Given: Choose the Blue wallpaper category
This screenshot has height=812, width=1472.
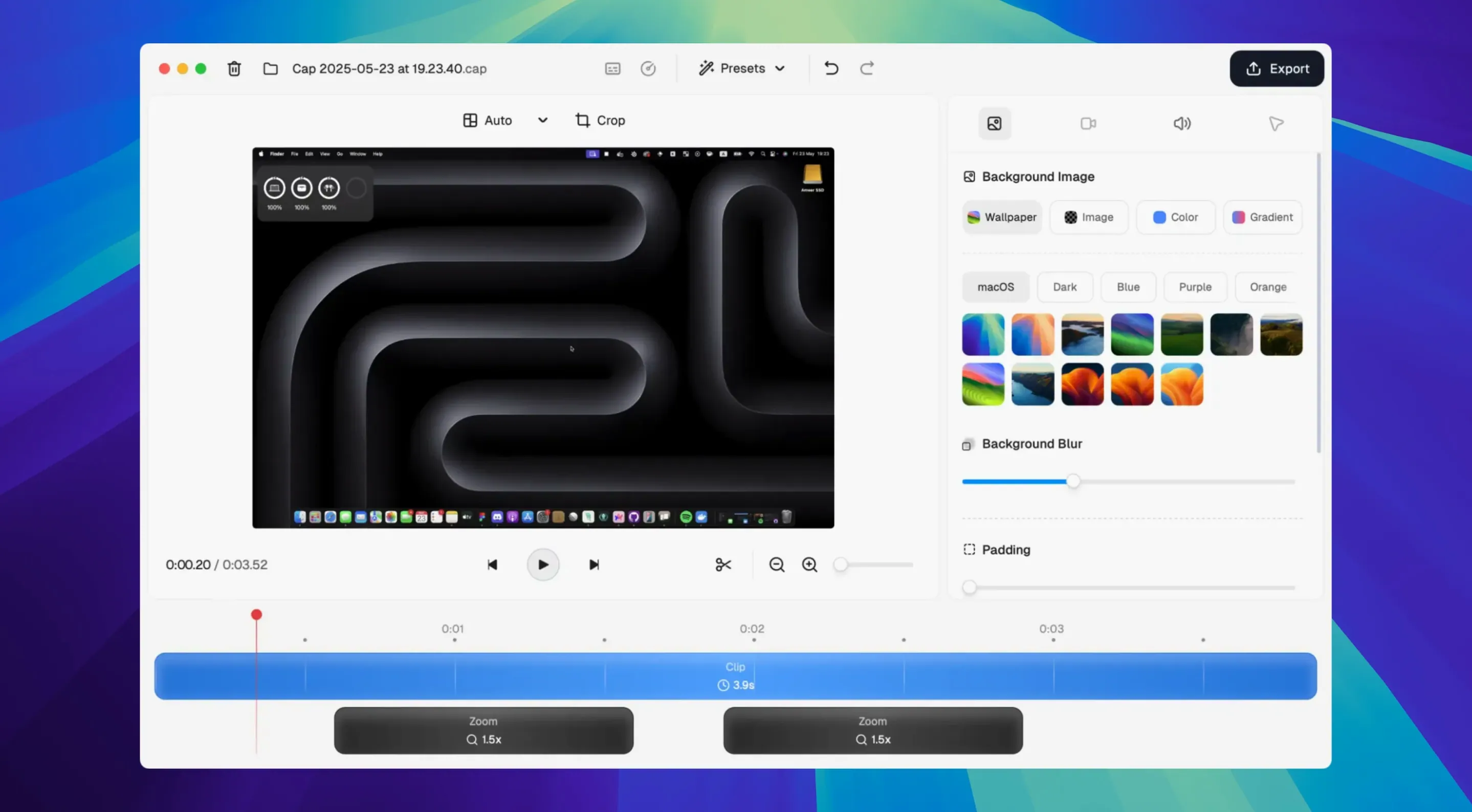Looking at the screenshot, I should pos(1128,287).
